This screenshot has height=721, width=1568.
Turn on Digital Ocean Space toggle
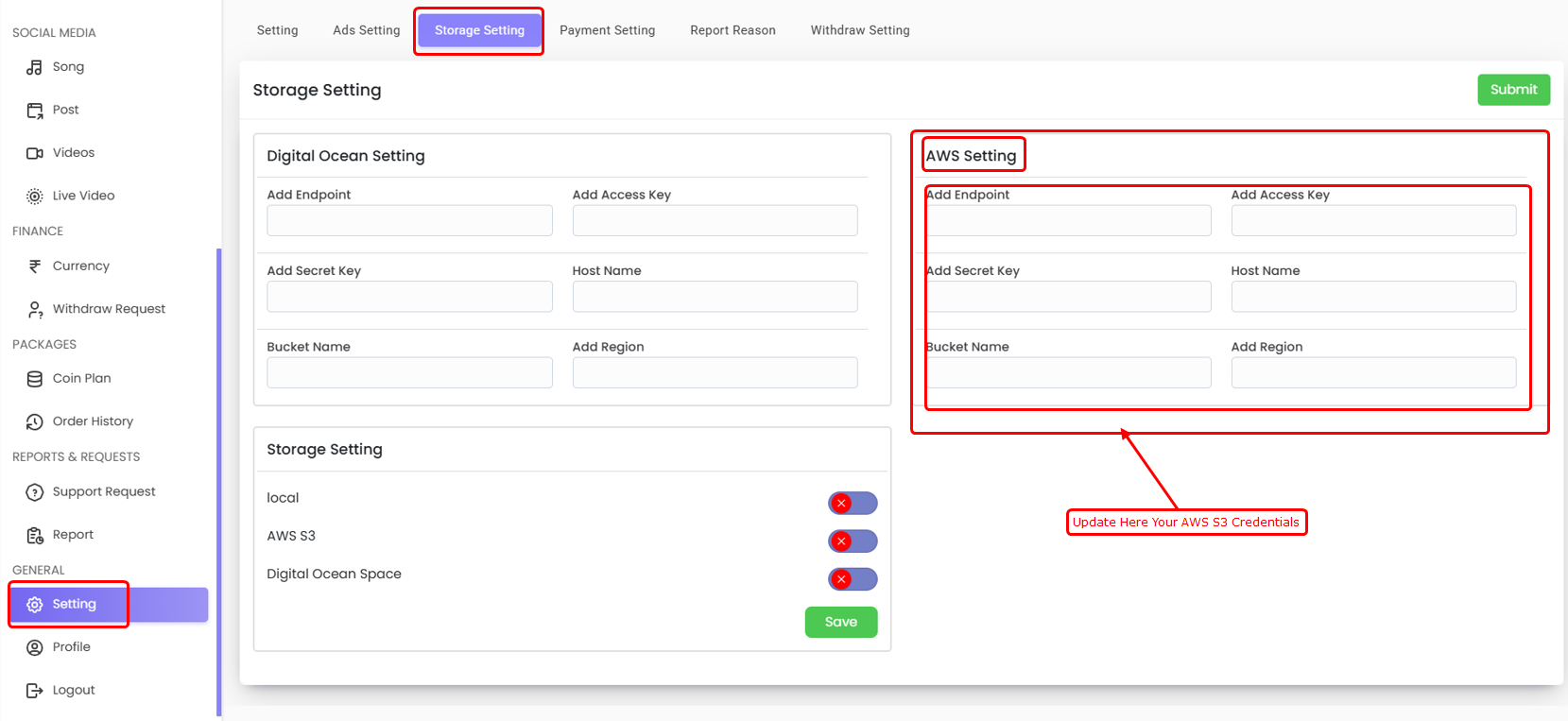coord(853,579)
